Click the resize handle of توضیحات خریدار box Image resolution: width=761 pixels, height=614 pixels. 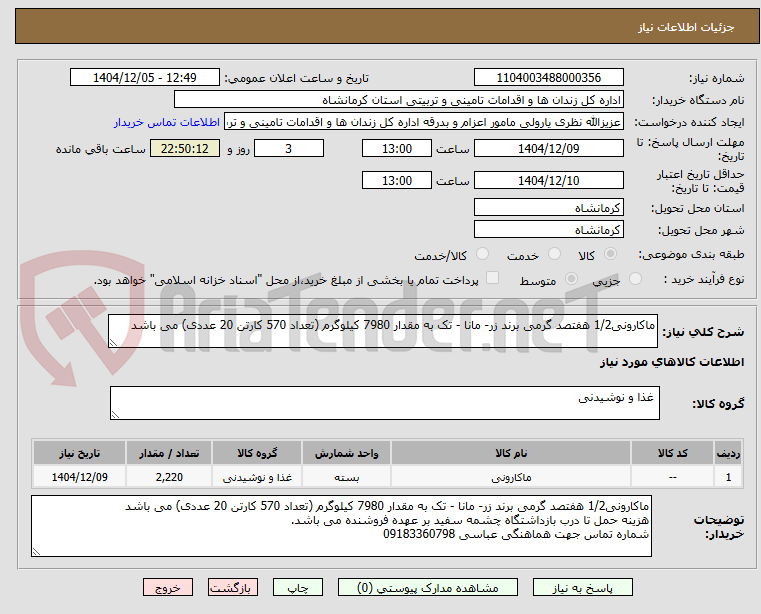(x=36, y=551)
